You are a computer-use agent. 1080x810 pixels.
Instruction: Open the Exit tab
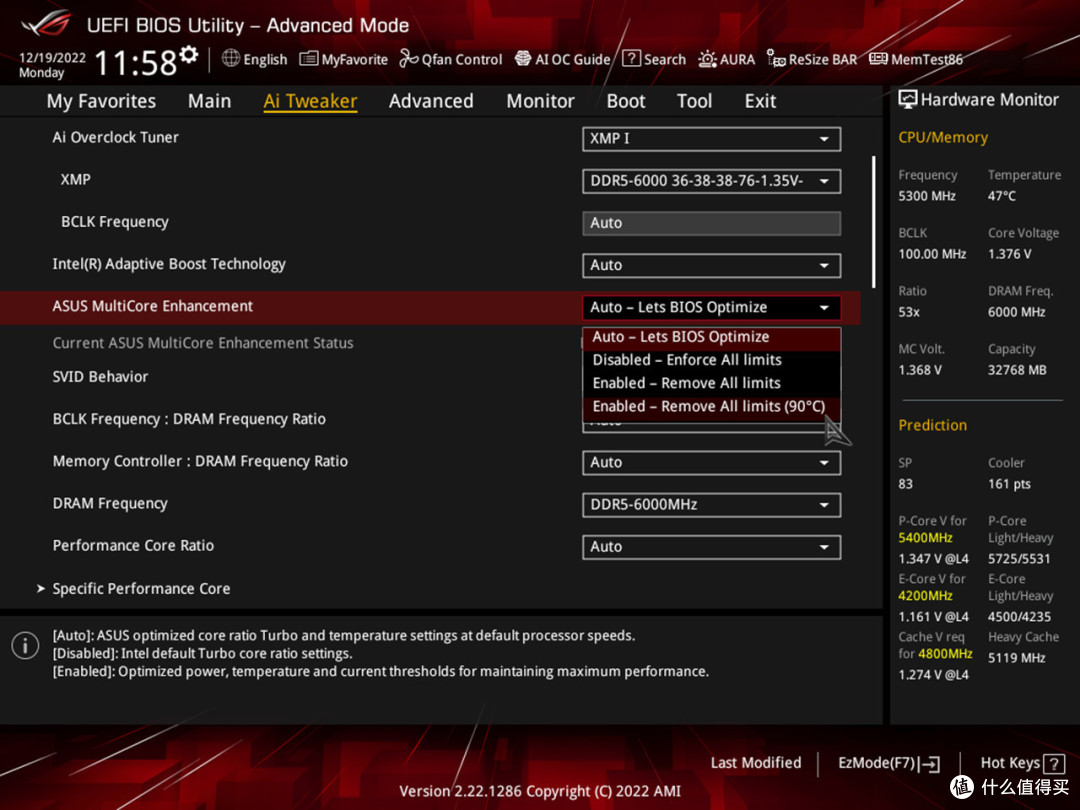tap(760, 101)
